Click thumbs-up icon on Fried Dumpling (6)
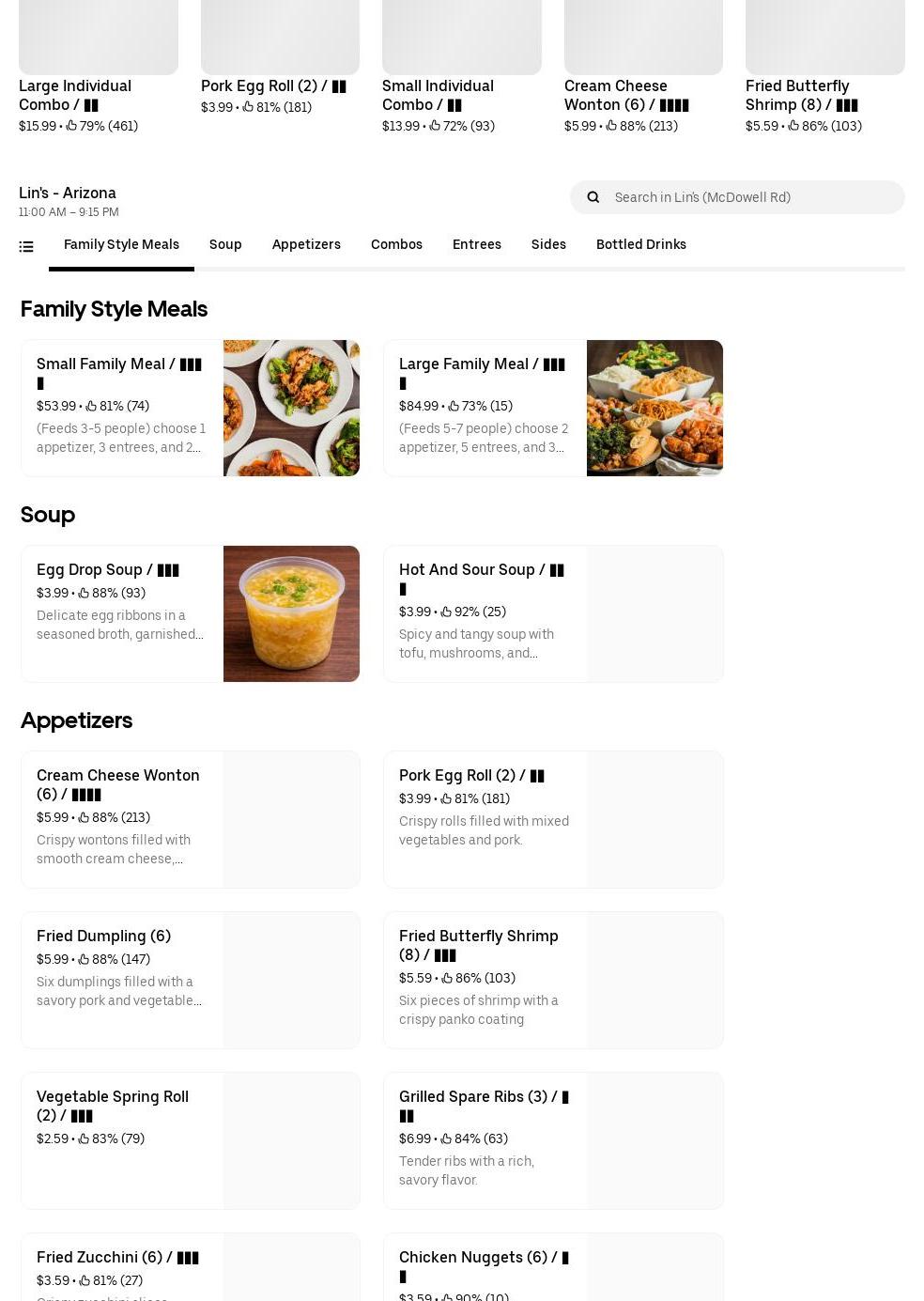Image resolution: width=924 pixels, height=1301 pixels. click(x=84, y=960)
